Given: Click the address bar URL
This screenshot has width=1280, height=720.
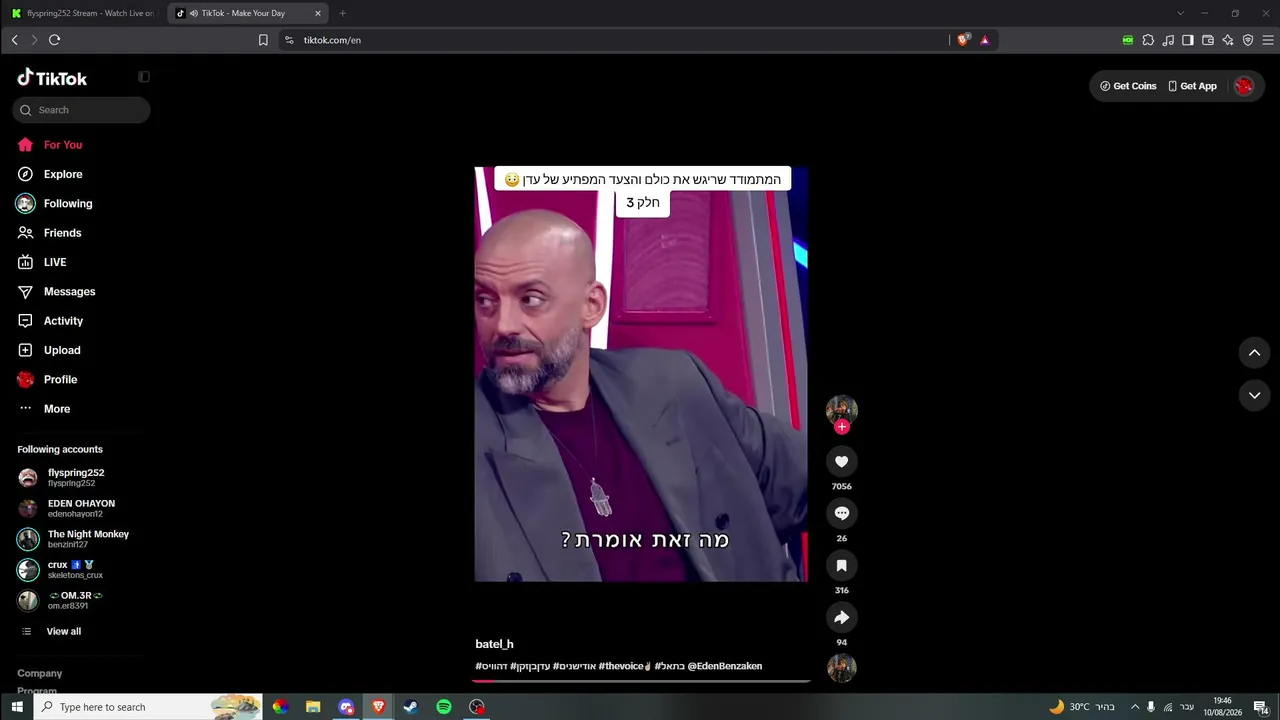Looking at the screenshot, I should pos(332,40).
